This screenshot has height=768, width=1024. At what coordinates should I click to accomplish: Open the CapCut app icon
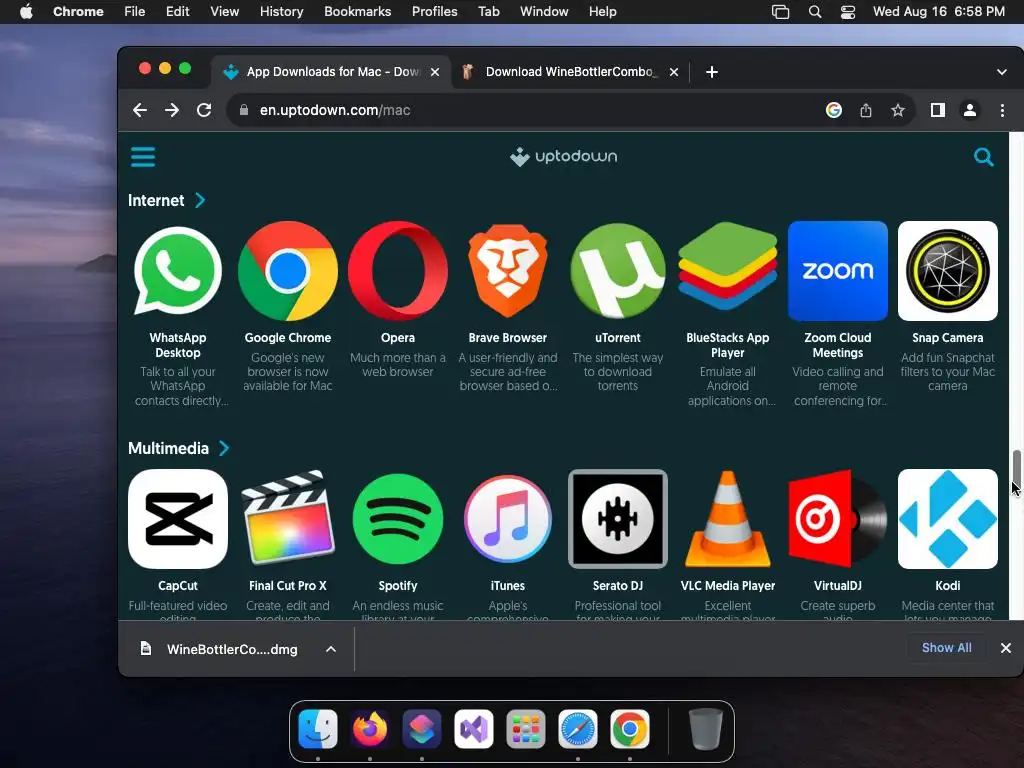click(178, 519)
